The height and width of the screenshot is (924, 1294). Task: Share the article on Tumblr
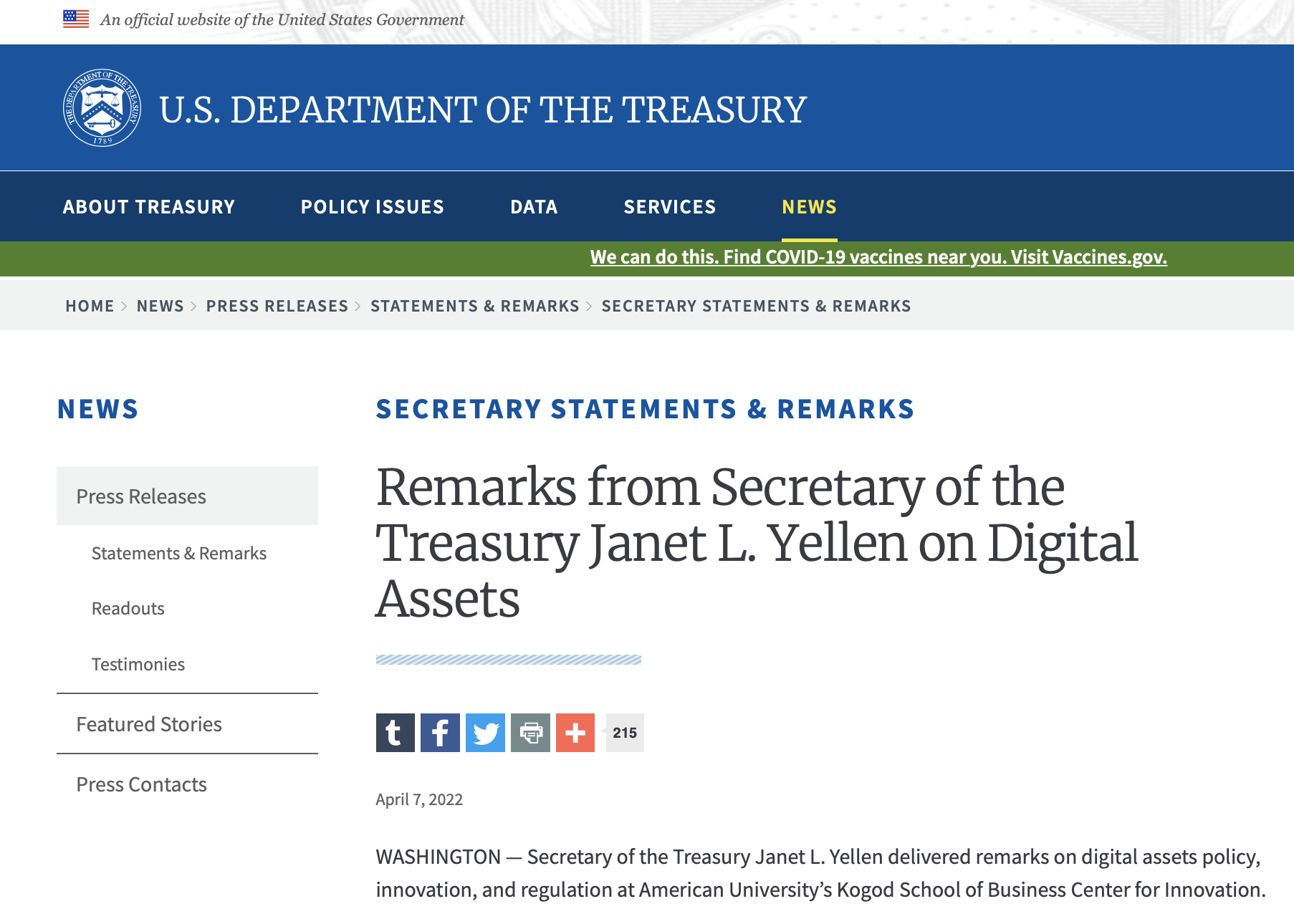pos(395,733)
